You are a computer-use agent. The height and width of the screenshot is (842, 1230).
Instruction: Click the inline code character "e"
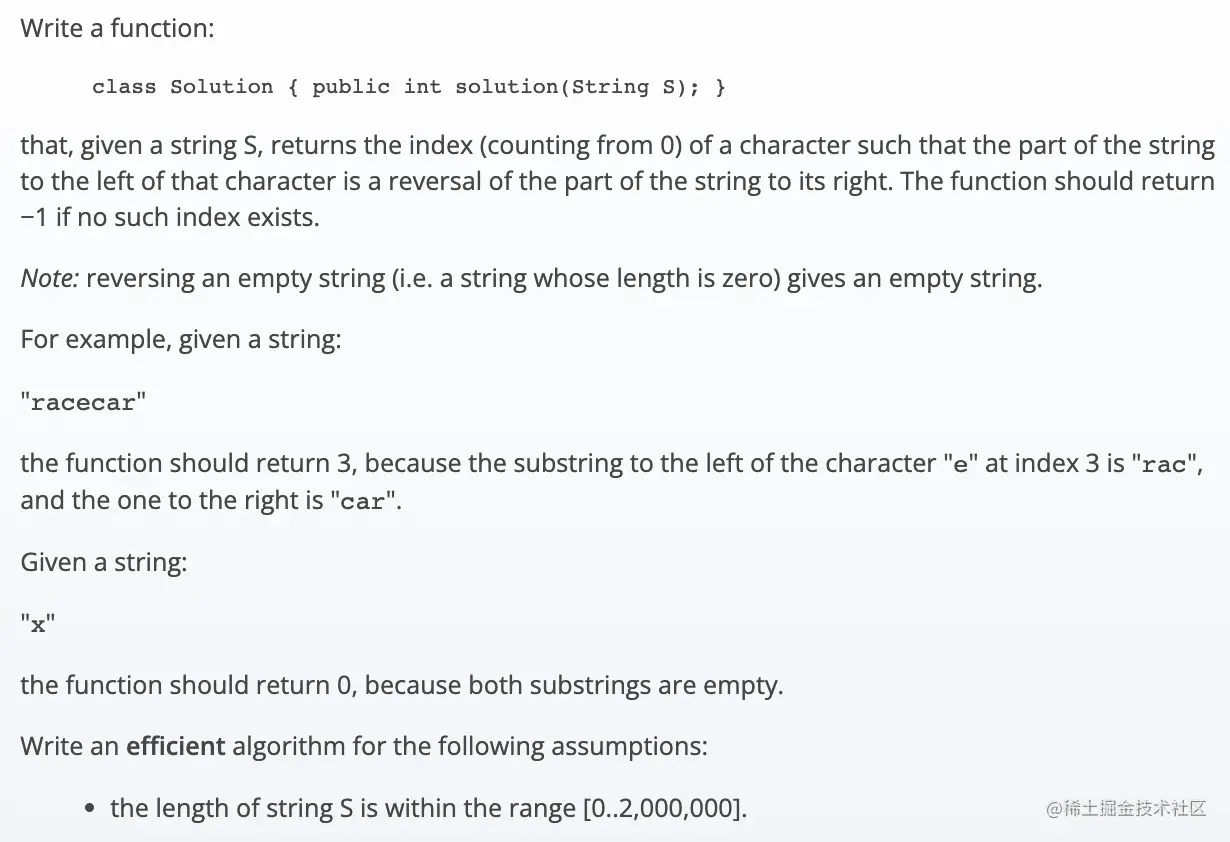pyautogui.click(x=962, y=465)
